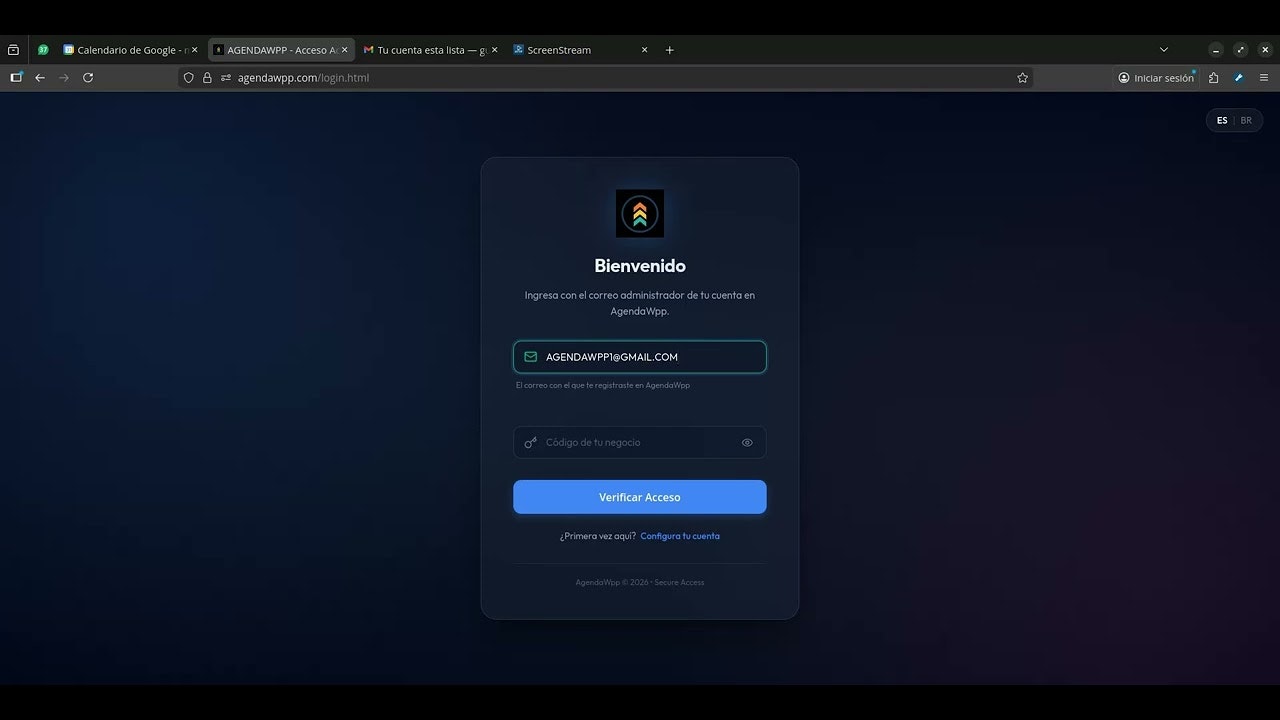This screenshot has width=1280, height=720.
Task: Click the Ingresa con el correo administrador text
Action: coord(640,303)
